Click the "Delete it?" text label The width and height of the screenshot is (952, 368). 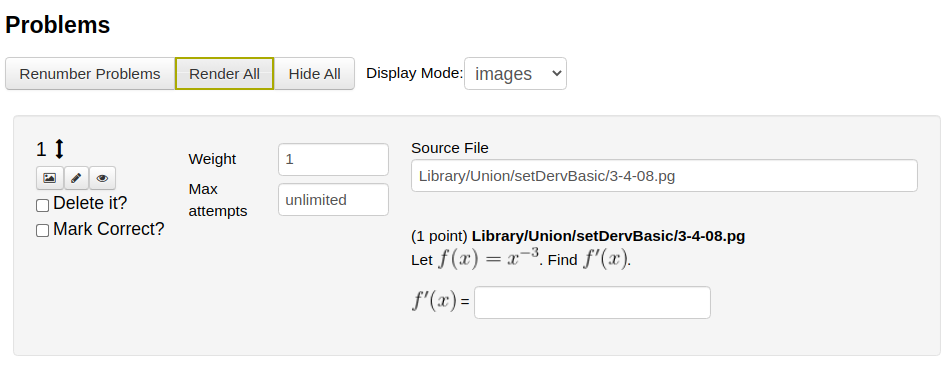point(90,203)
